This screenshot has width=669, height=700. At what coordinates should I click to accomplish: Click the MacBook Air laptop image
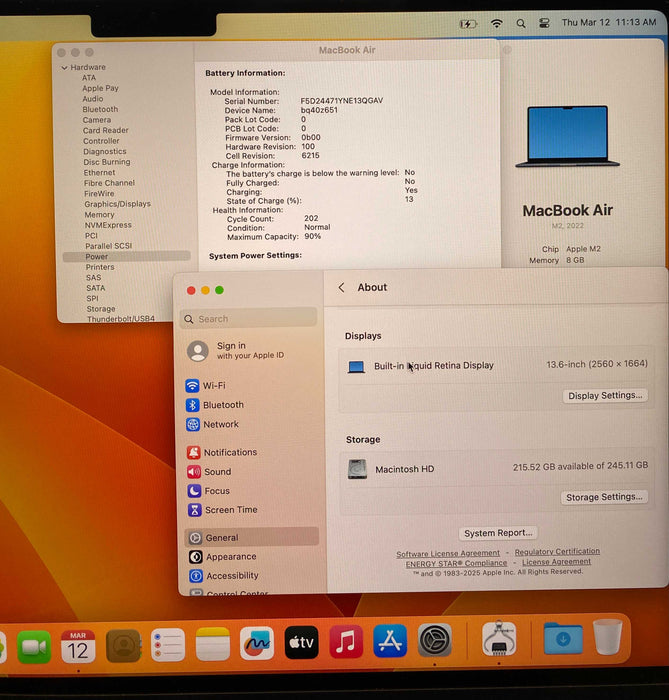567,137
